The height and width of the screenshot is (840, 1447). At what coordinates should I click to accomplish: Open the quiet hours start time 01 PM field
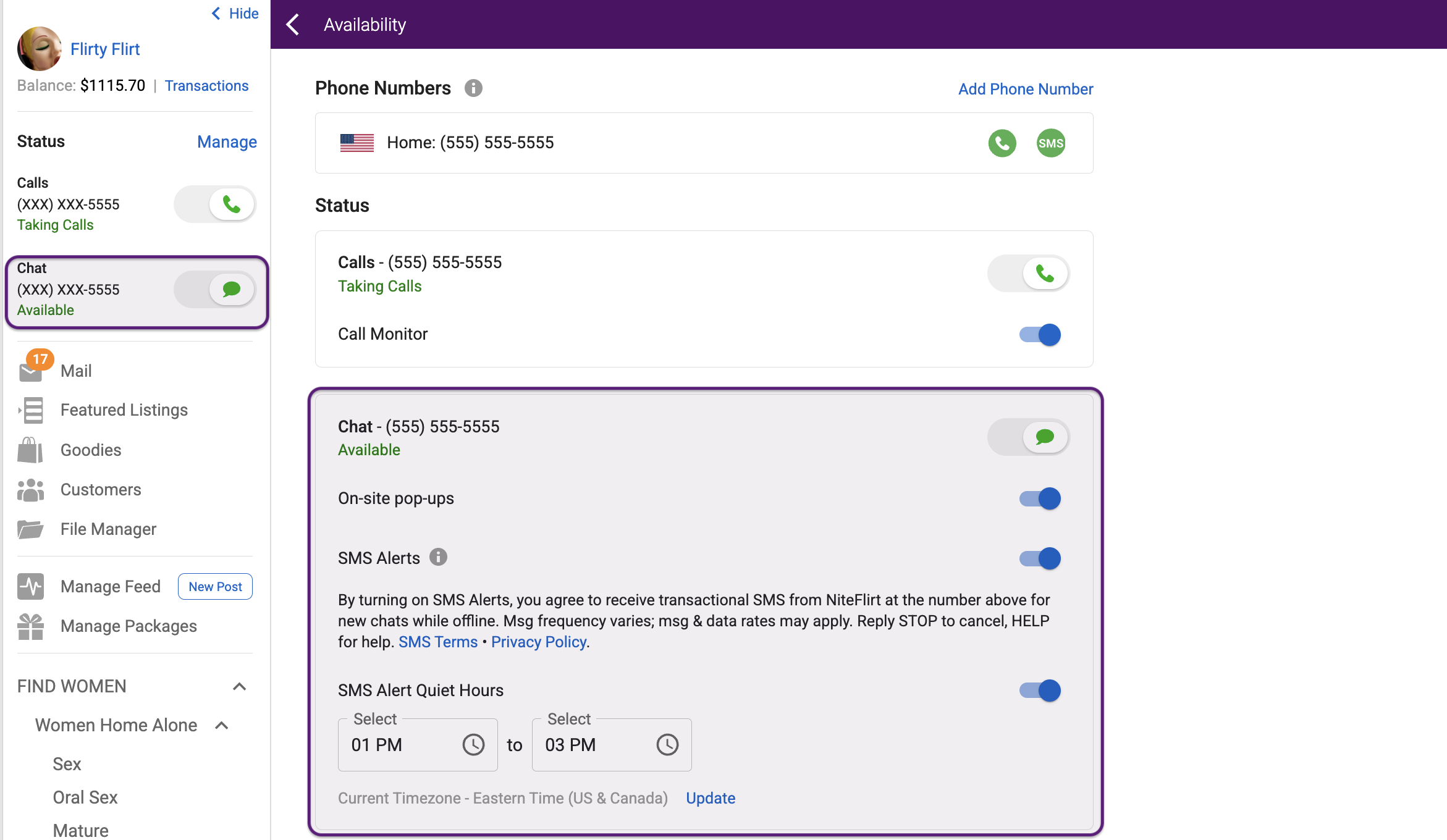tap(418, 744)
